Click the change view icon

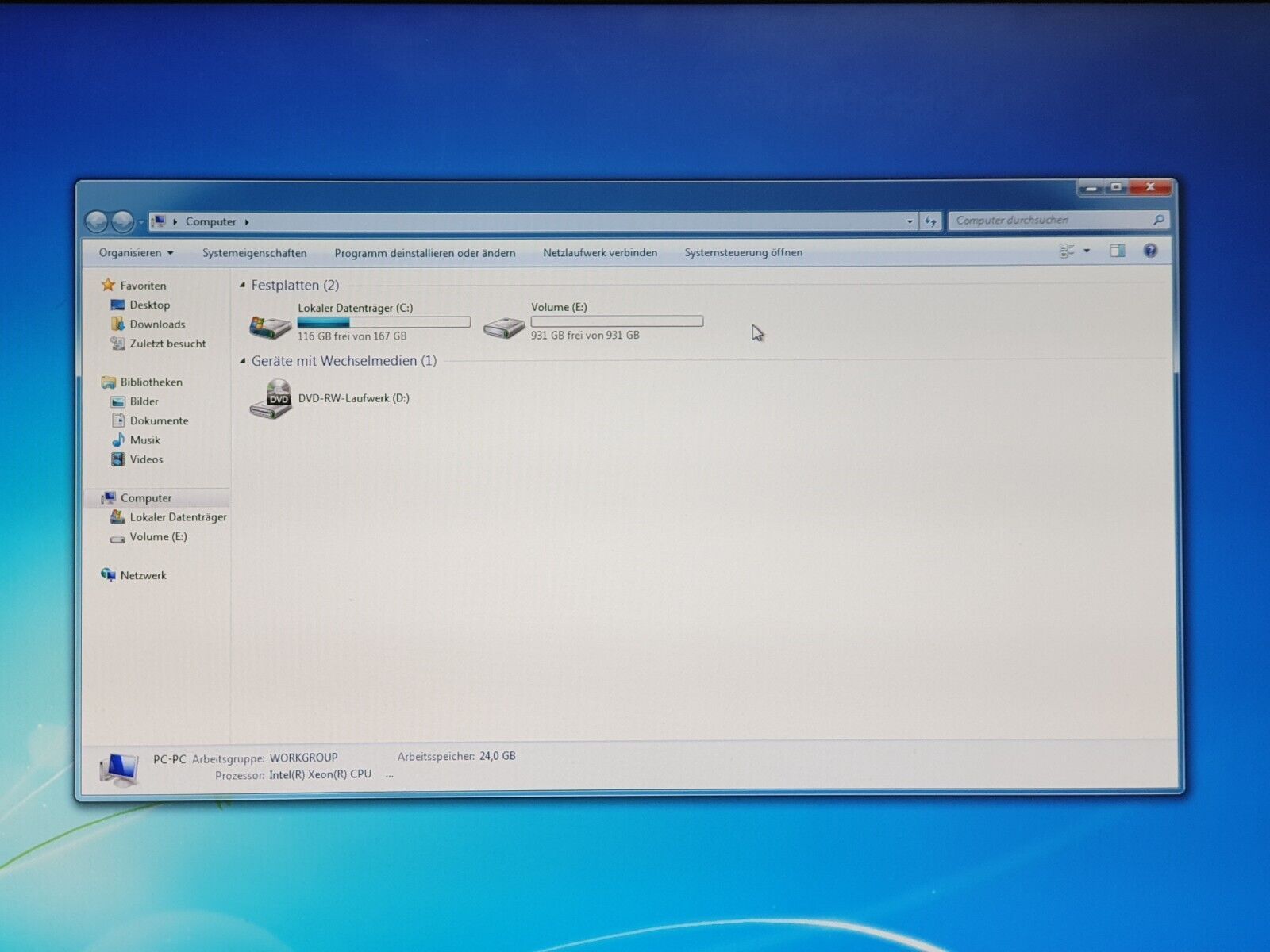click(x=1067, y=251)
